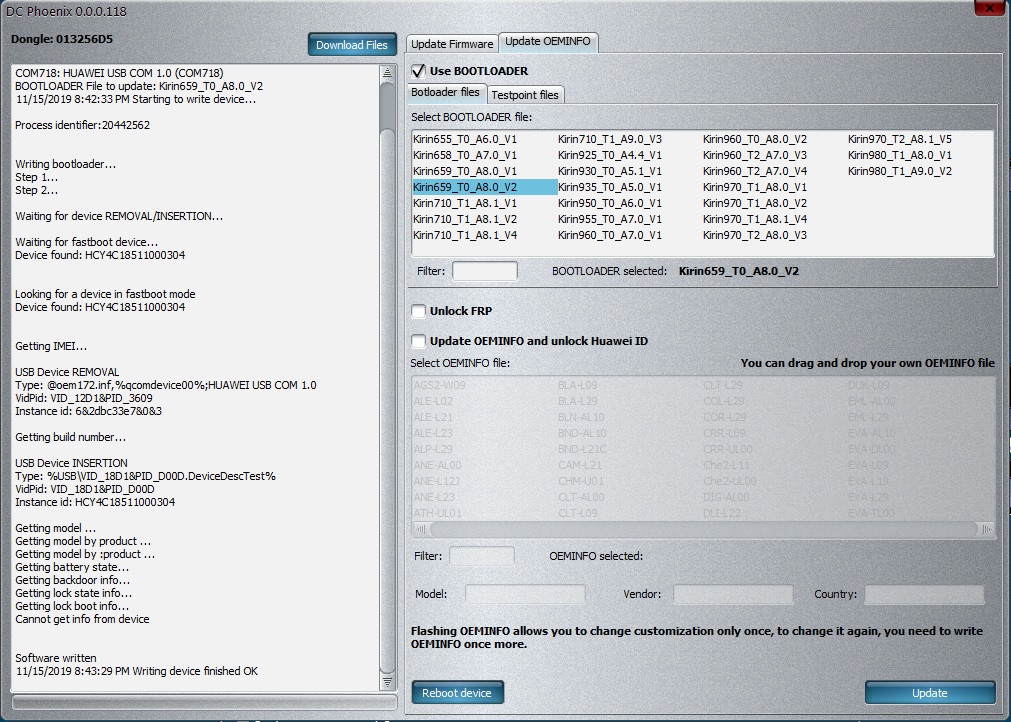The height and width of the screenshot is (722, 1011).
Task: Select bootloader Kirin655_T0_A6.0_V1
Action: (x=465, y=139)
